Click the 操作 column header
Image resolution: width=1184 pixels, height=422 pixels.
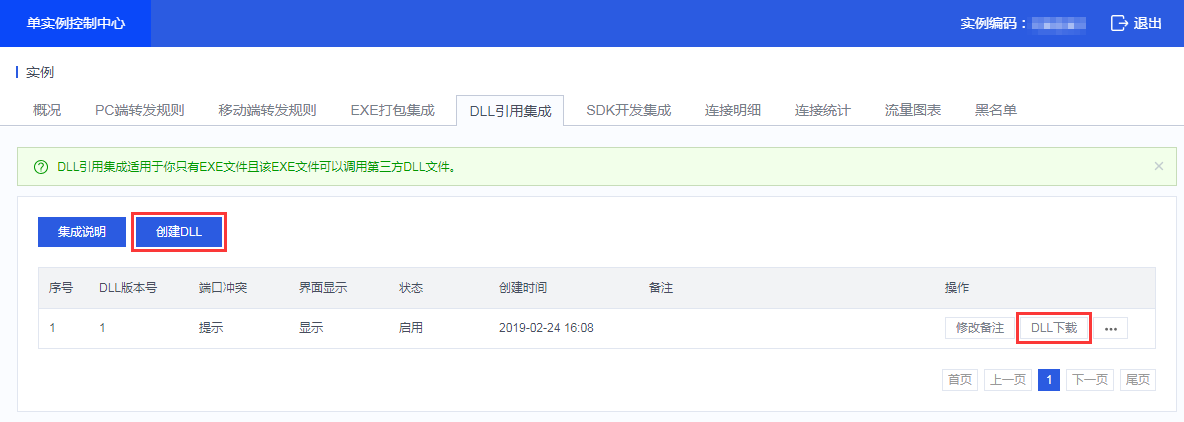click(x=957, y=288)
